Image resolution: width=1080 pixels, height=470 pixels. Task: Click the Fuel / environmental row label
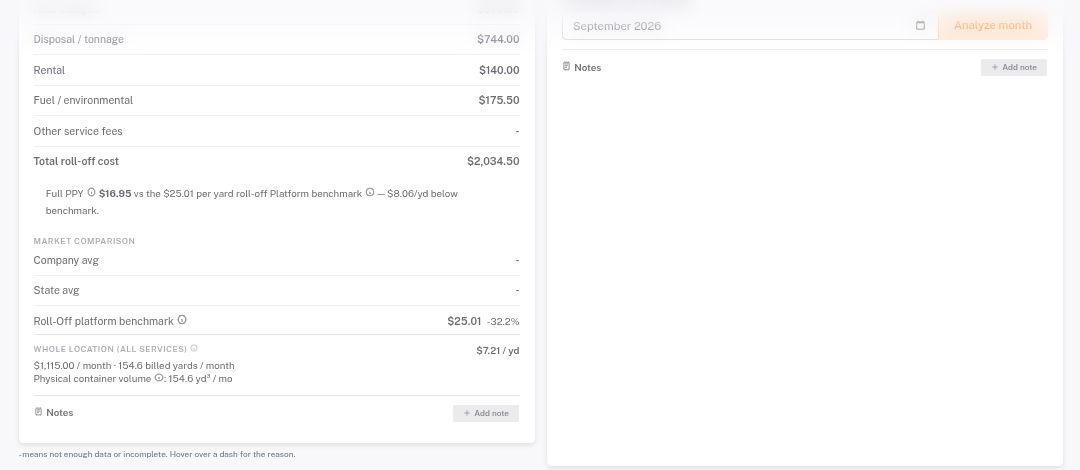point(83,101)
